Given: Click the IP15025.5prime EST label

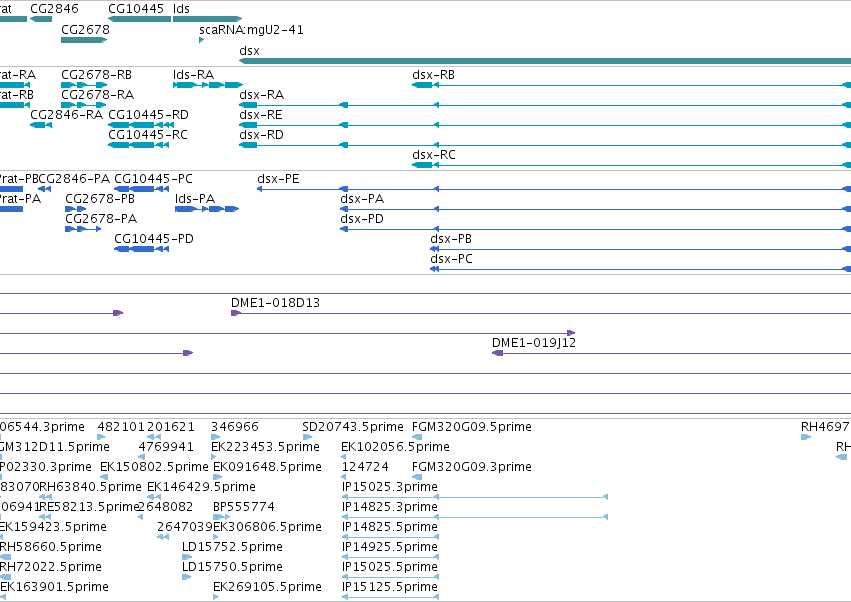Looking at the screenshot, I should (390, 567).
